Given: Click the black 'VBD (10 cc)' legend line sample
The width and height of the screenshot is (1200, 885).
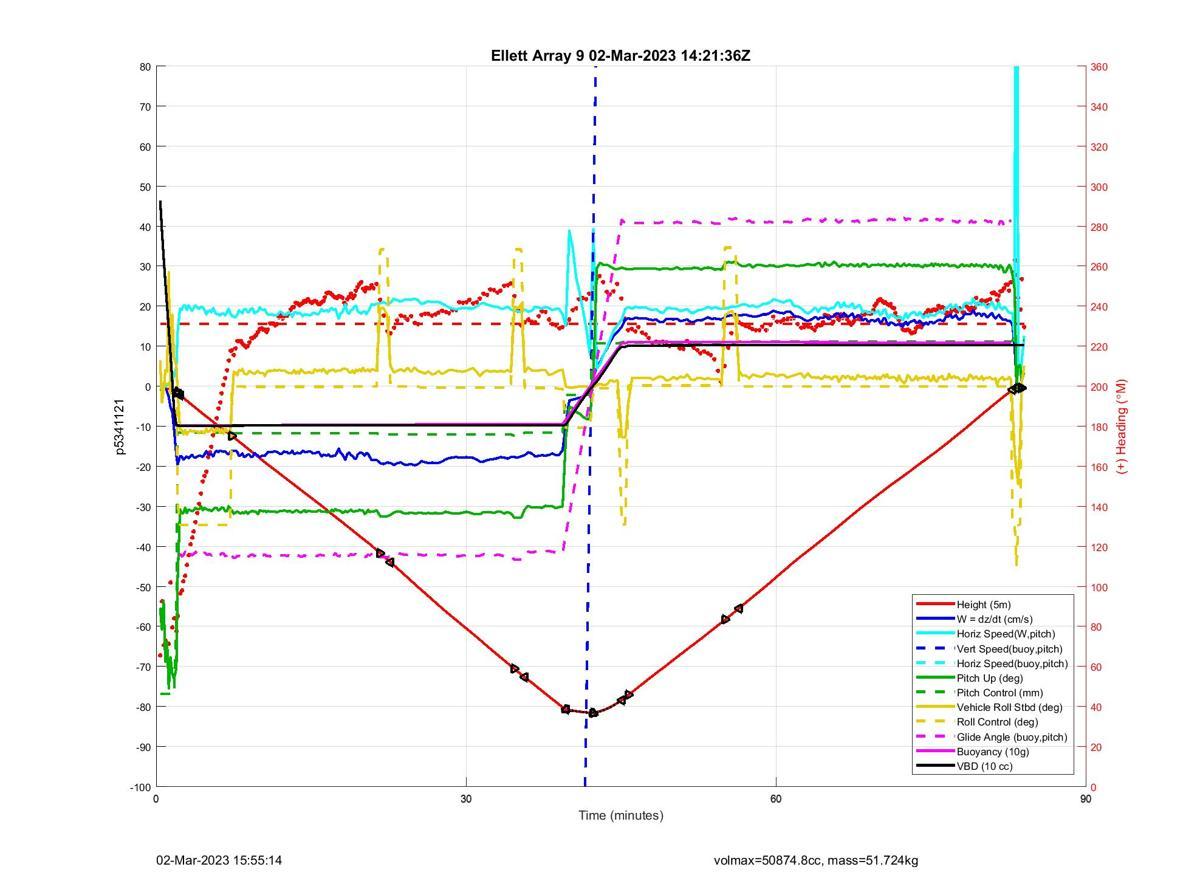Looking at the screenshot, I should [934, 767].
